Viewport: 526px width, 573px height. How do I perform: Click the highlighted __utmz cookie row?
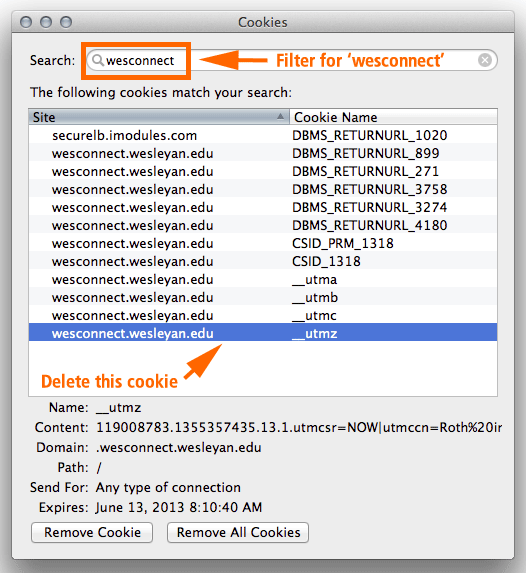click(x=263, y=333)
